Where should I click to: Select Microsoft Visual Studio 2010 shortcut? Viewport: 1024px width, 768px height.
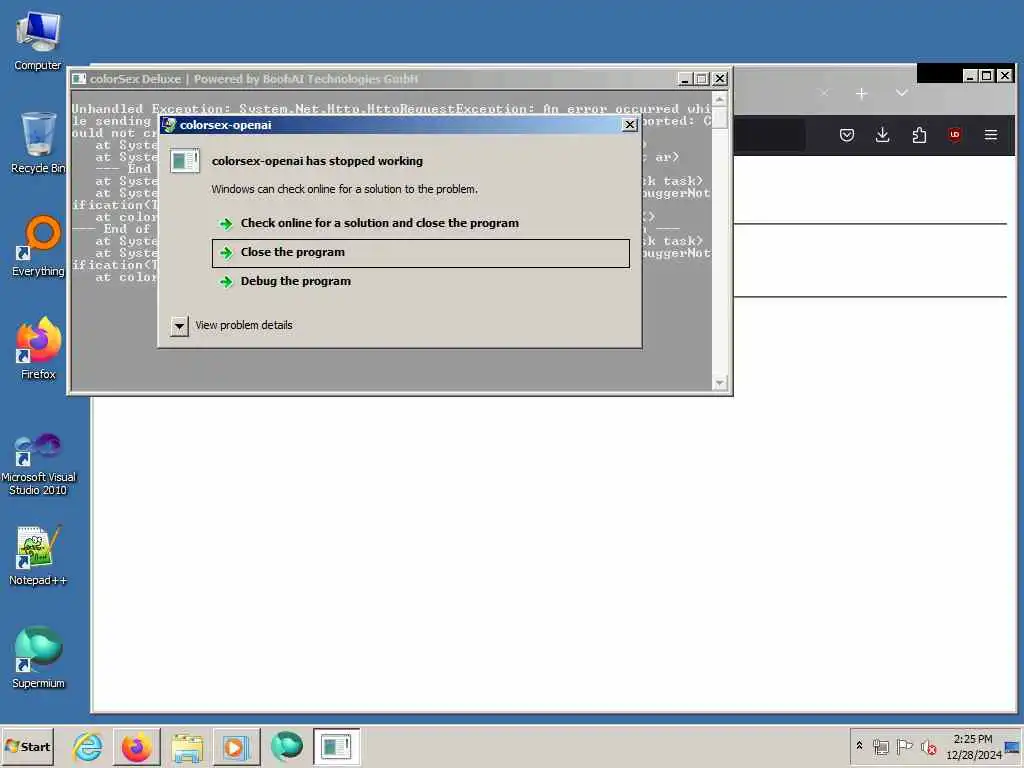(x=38, y=464)
